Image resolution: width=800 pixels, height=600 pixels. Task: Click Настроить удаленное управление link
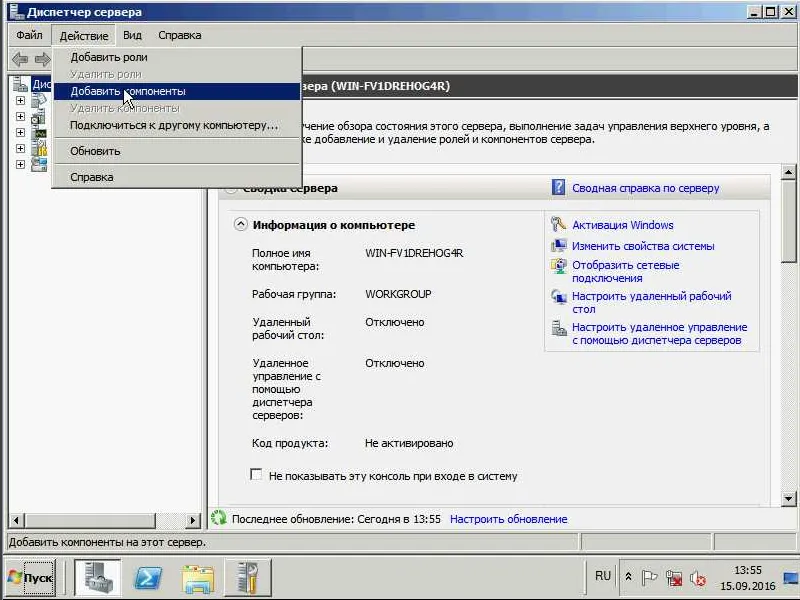click(x=659, y=334)
